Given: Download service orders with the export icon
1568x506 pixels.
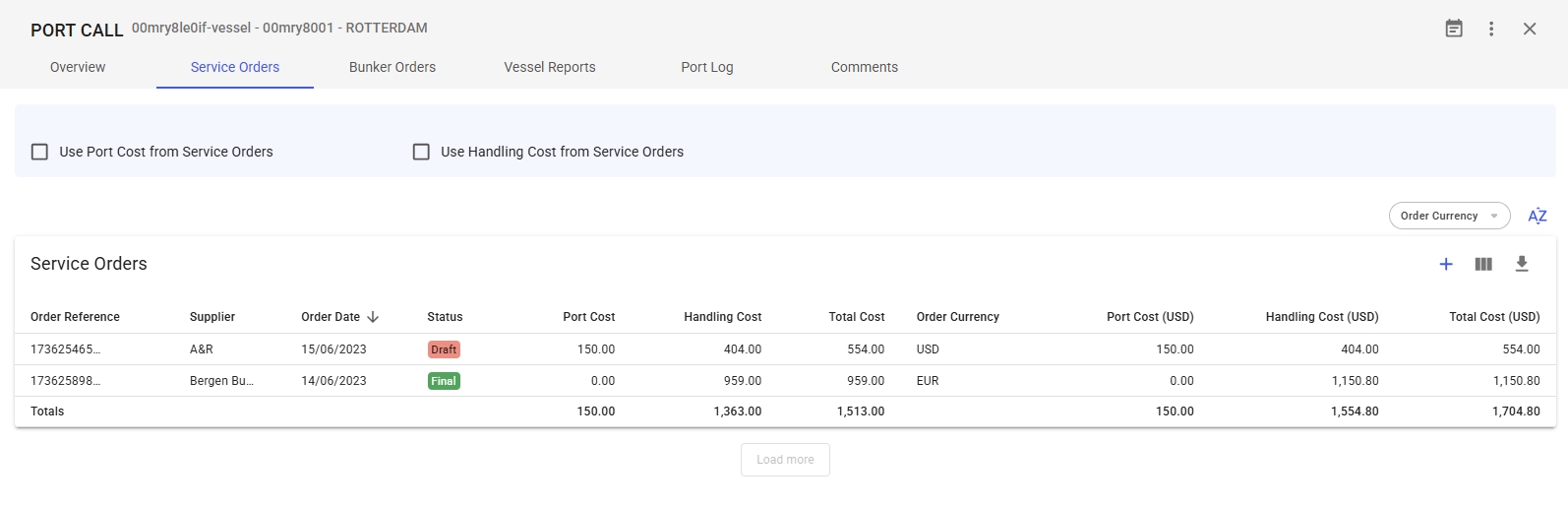Looking at the screenshot, I should (1522, 264).
